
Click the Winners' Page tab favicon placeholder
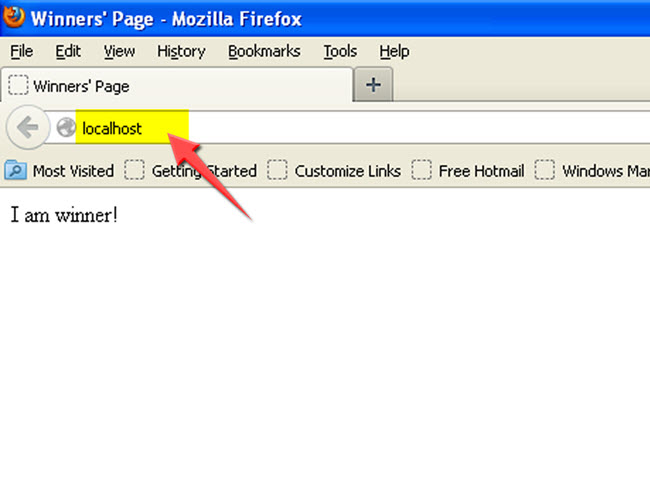(18, 85)
